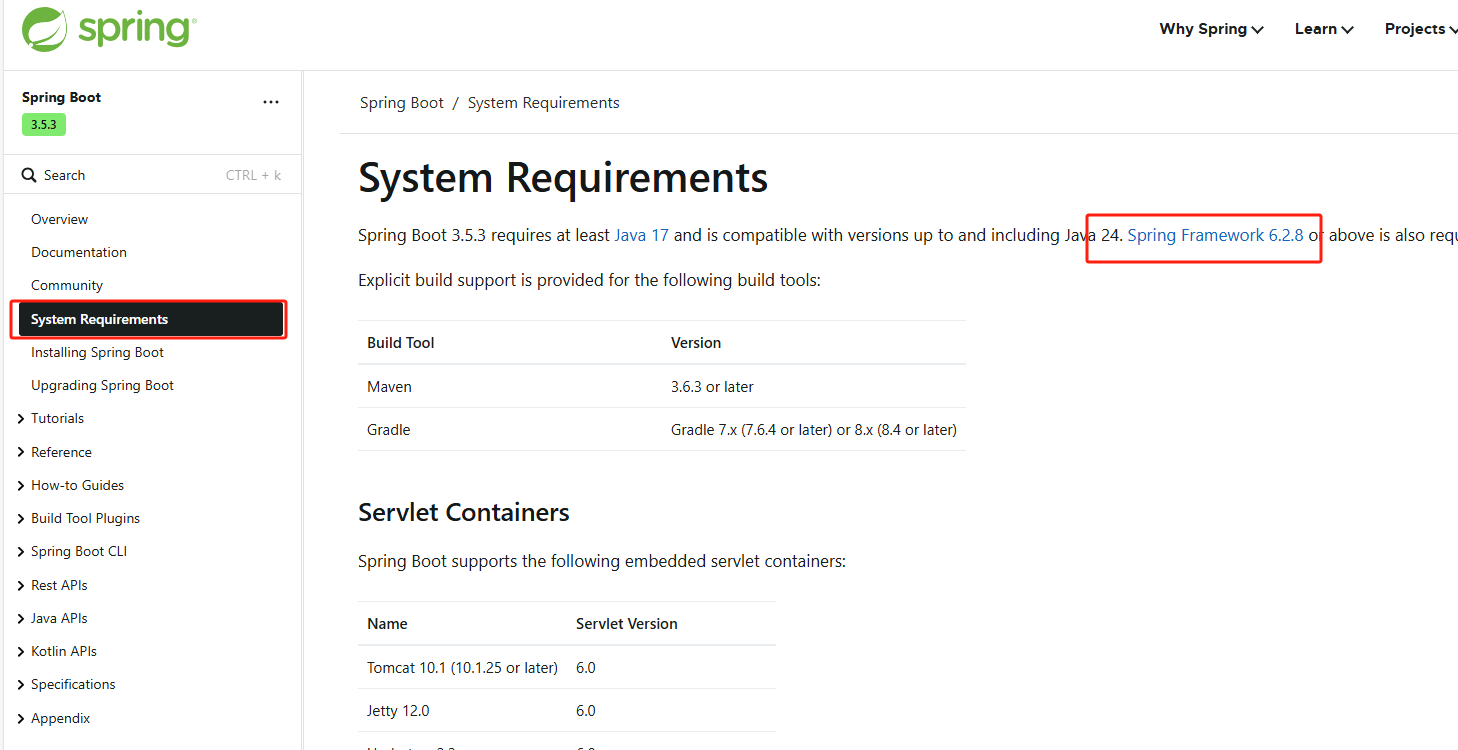Go to Overview in the sidebar

pos(59,219)
